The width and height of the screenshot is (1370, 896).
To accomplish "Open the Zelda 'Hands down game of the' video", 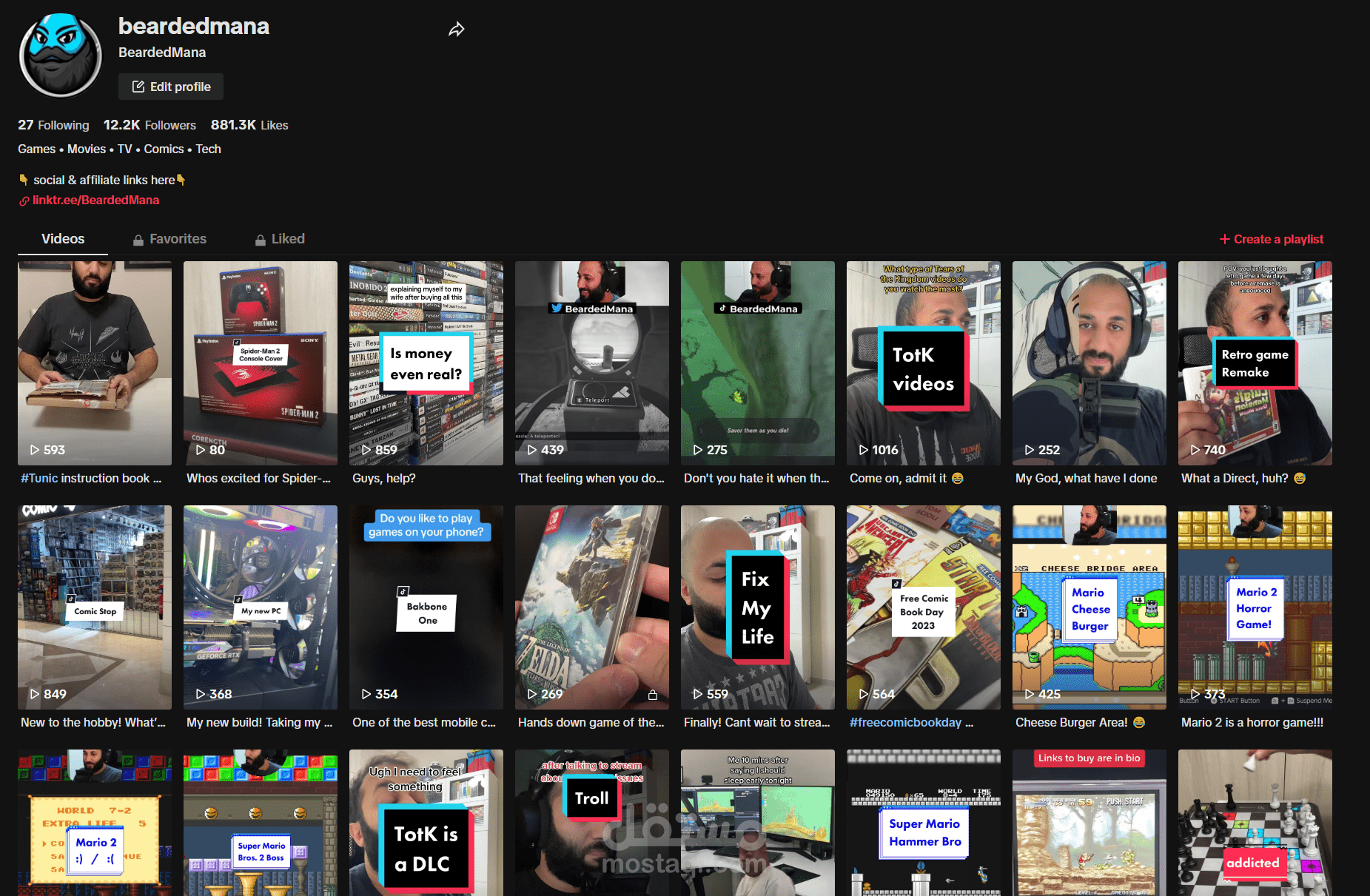I will [592, 607].
